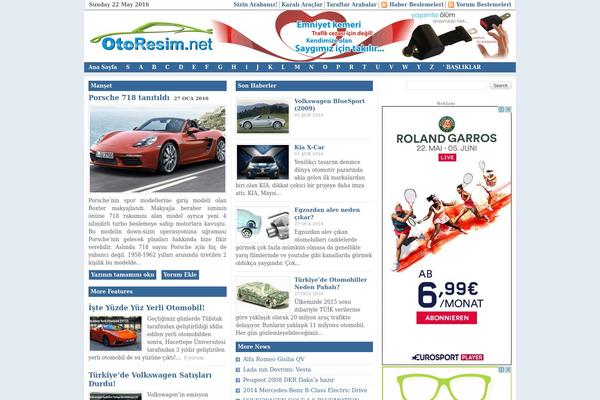Open the Yorum Beslemeleri RSS feed icon

pyautogui.click(x=451, y=5)
